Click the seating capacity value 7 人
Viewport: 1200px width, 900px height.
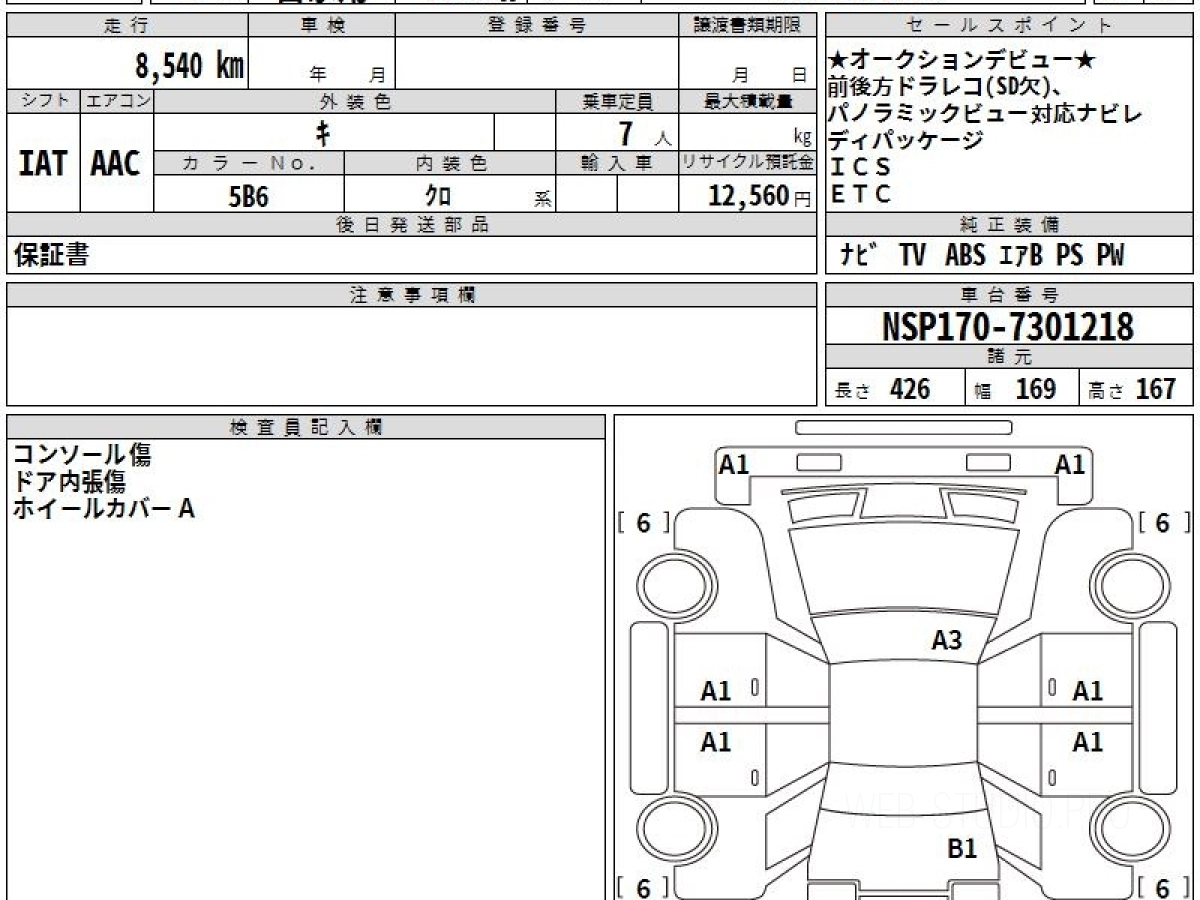[647, 132]
